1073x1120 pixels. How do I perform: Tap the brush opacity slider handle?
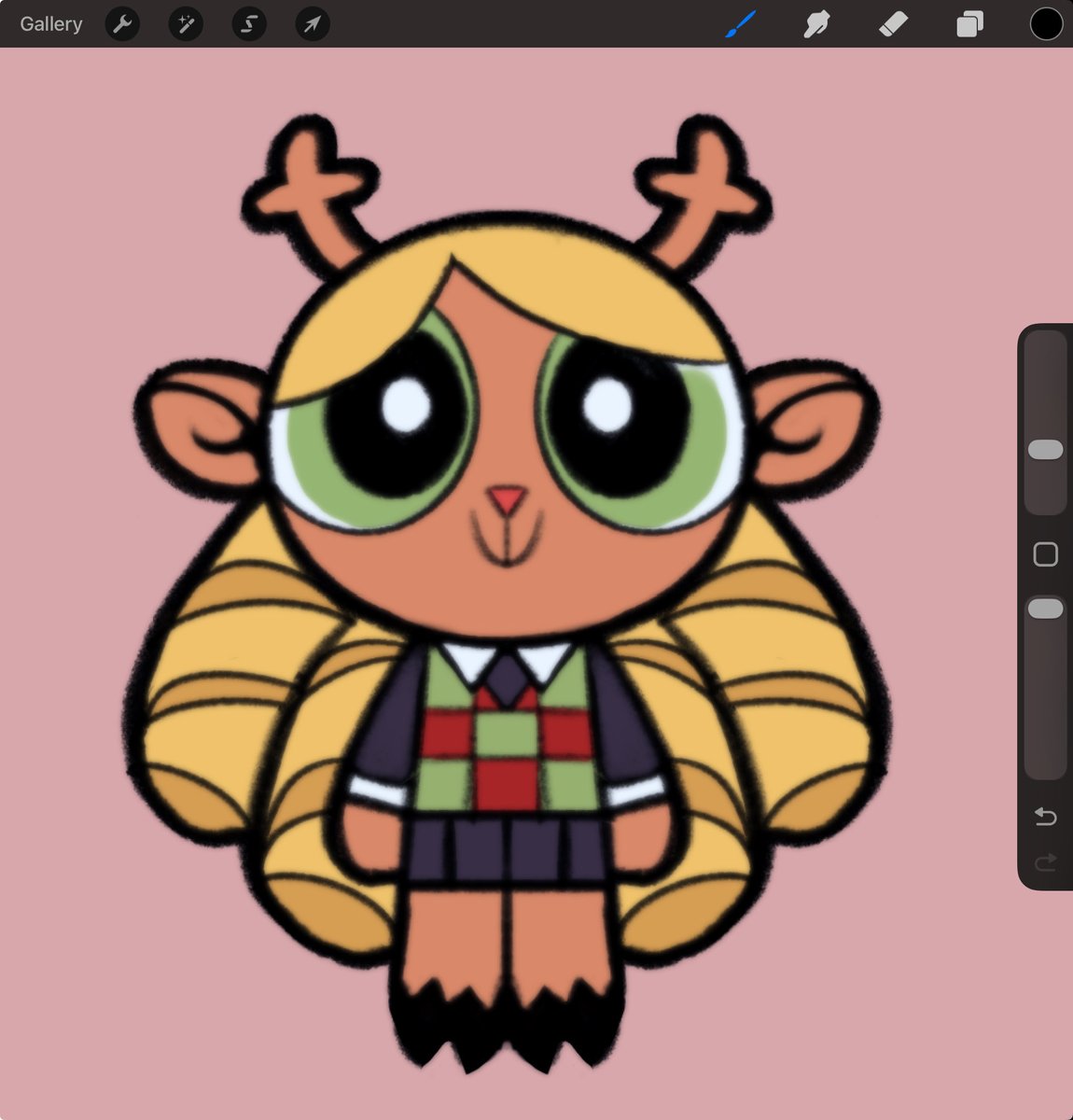coord(1045,609)
